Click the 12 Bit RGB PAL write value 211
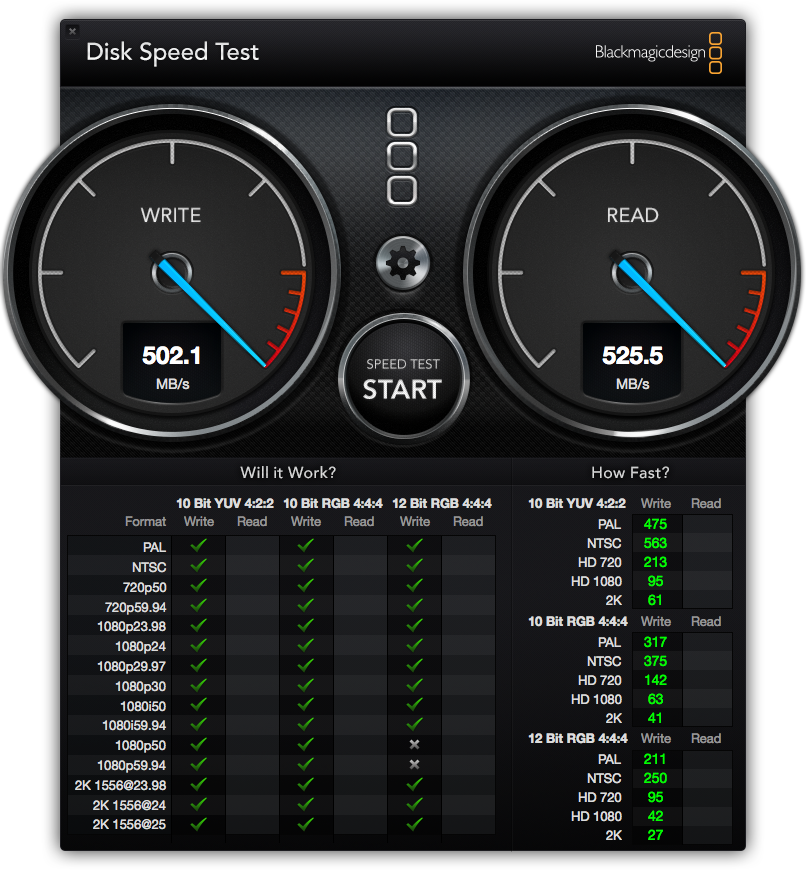Viewport: 806px width, 870px height. pos(655,760)
